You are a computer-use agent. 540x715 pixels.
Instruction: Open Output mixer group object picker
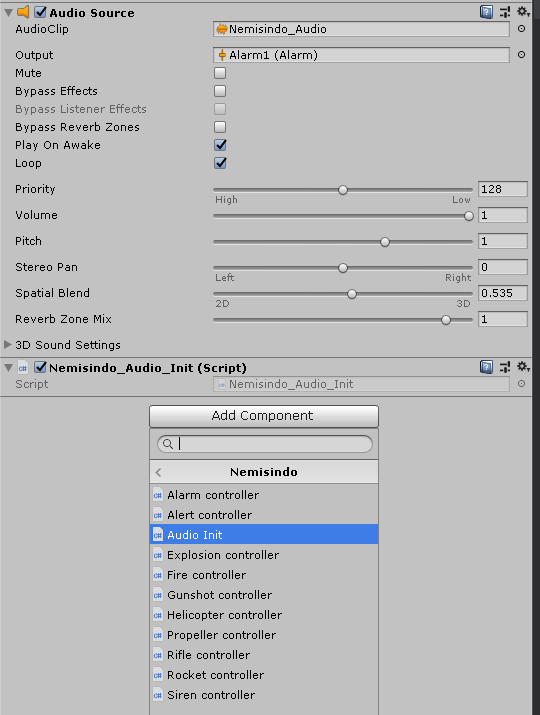521,55
